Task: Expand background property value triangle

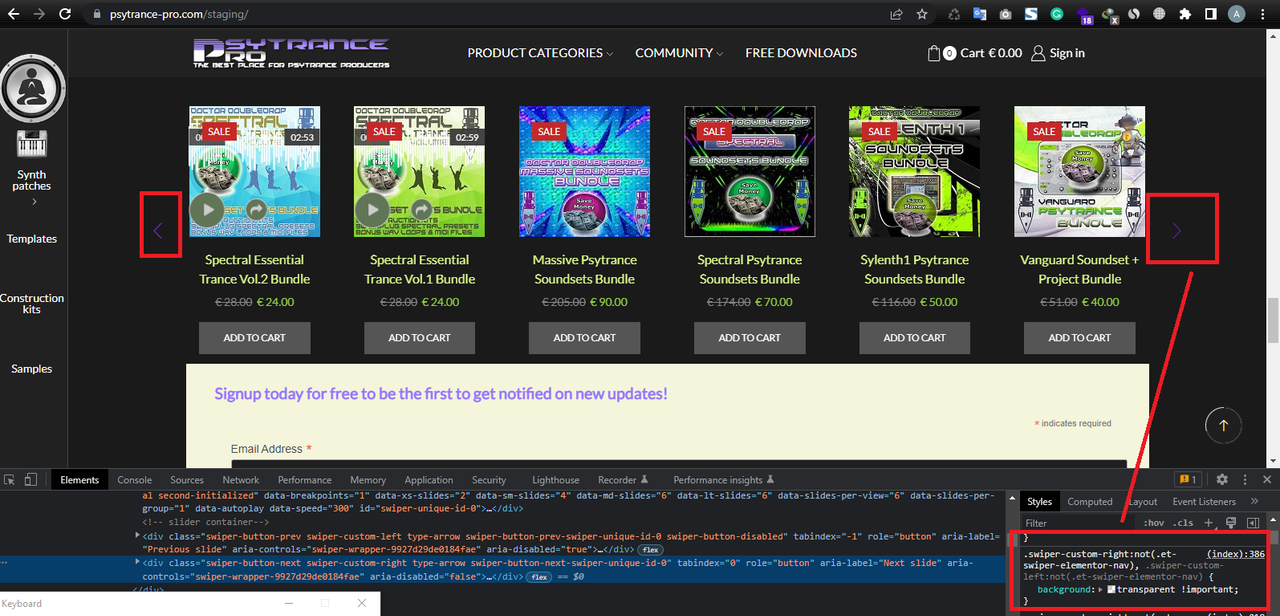Action: coord(1100,590)
